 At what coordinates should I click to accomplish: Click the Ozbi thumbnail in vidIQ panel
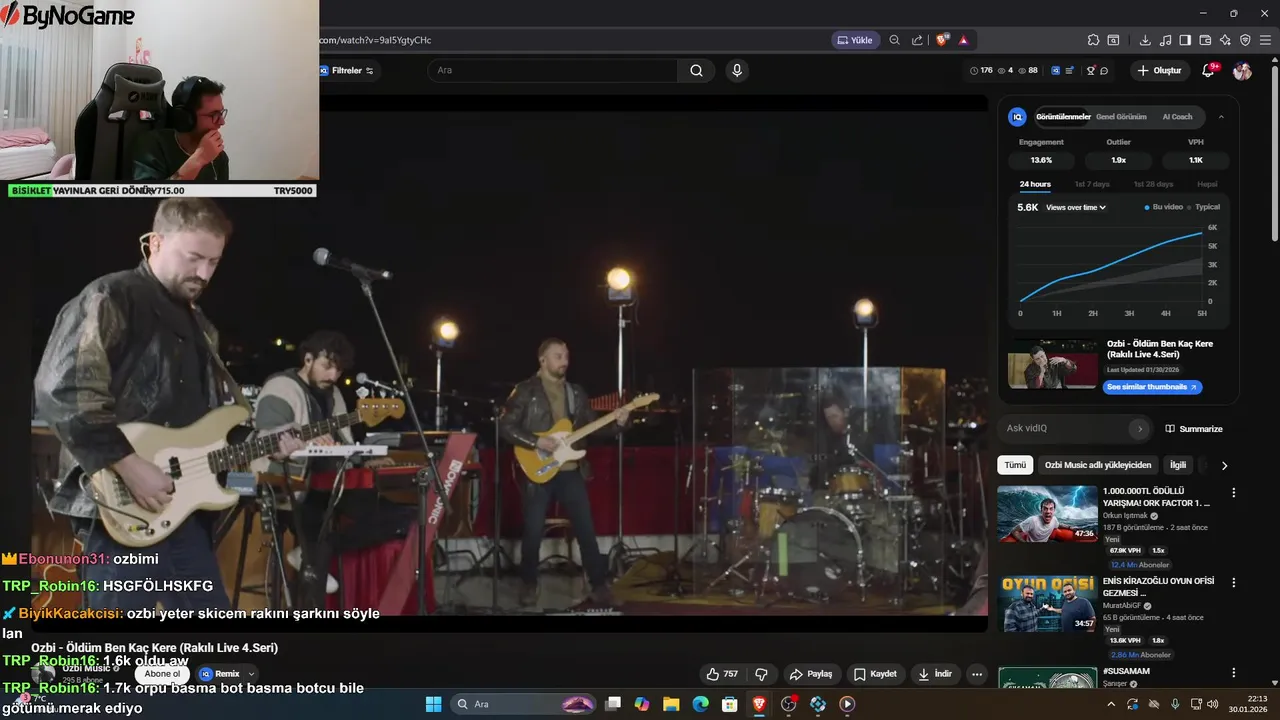pyautogui.click(x=1052, y=364)
